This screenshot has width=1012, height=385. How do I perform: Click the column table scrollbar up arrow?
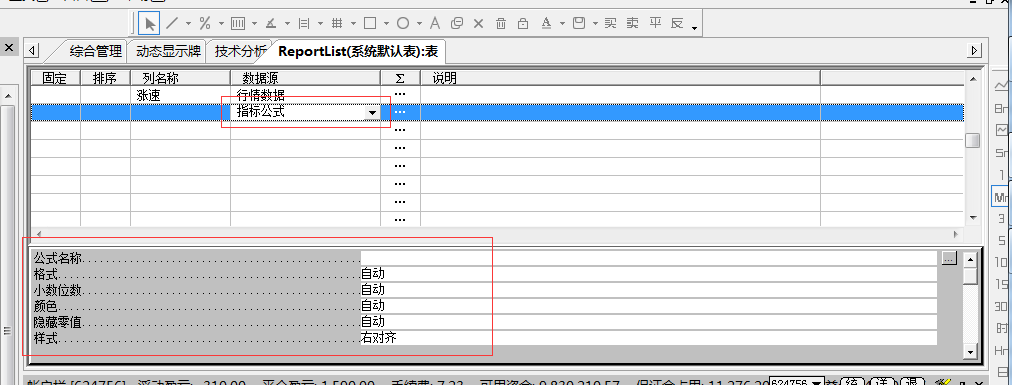pos(972,78)
